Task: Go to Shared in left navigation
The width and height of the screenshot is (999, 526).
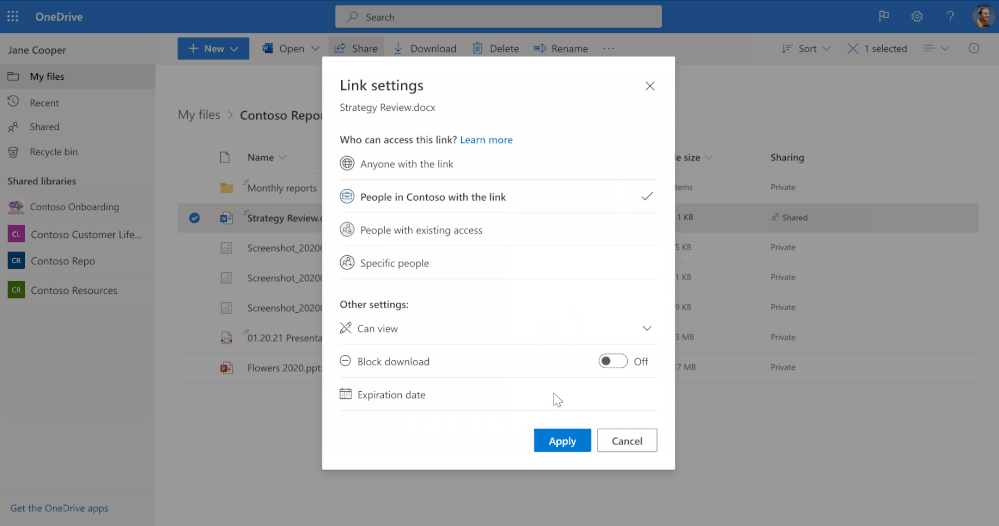Action: 44,127
